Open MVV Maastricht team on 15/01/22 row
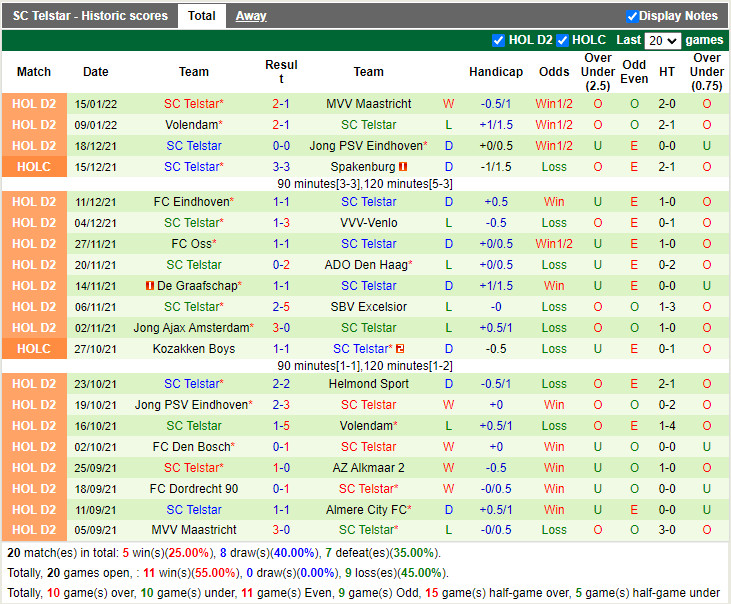 coord(368,103)
